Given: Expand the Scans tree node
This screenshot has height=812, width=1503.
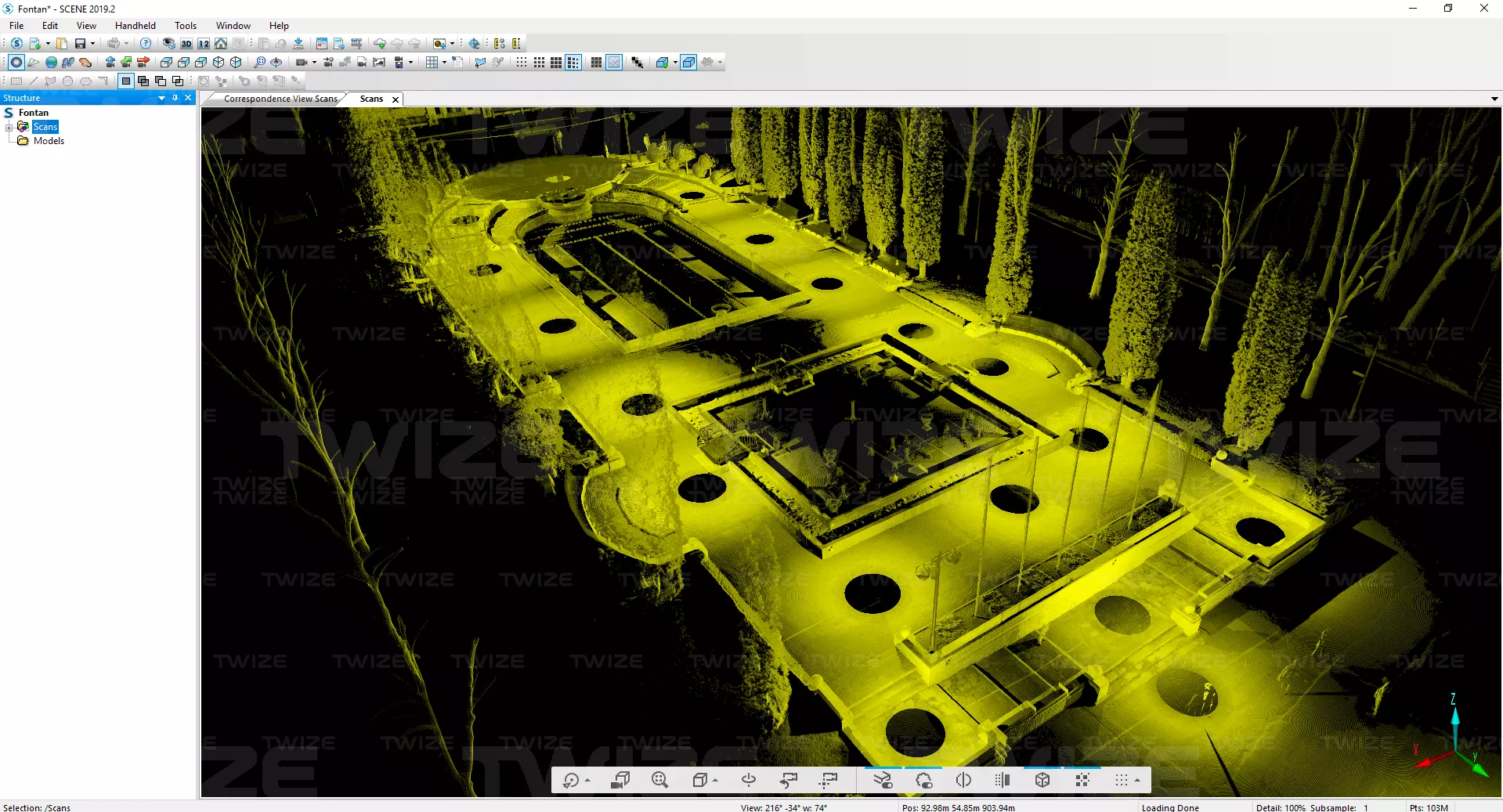Looking at the screenshot, I should click(x=9, y=127).
